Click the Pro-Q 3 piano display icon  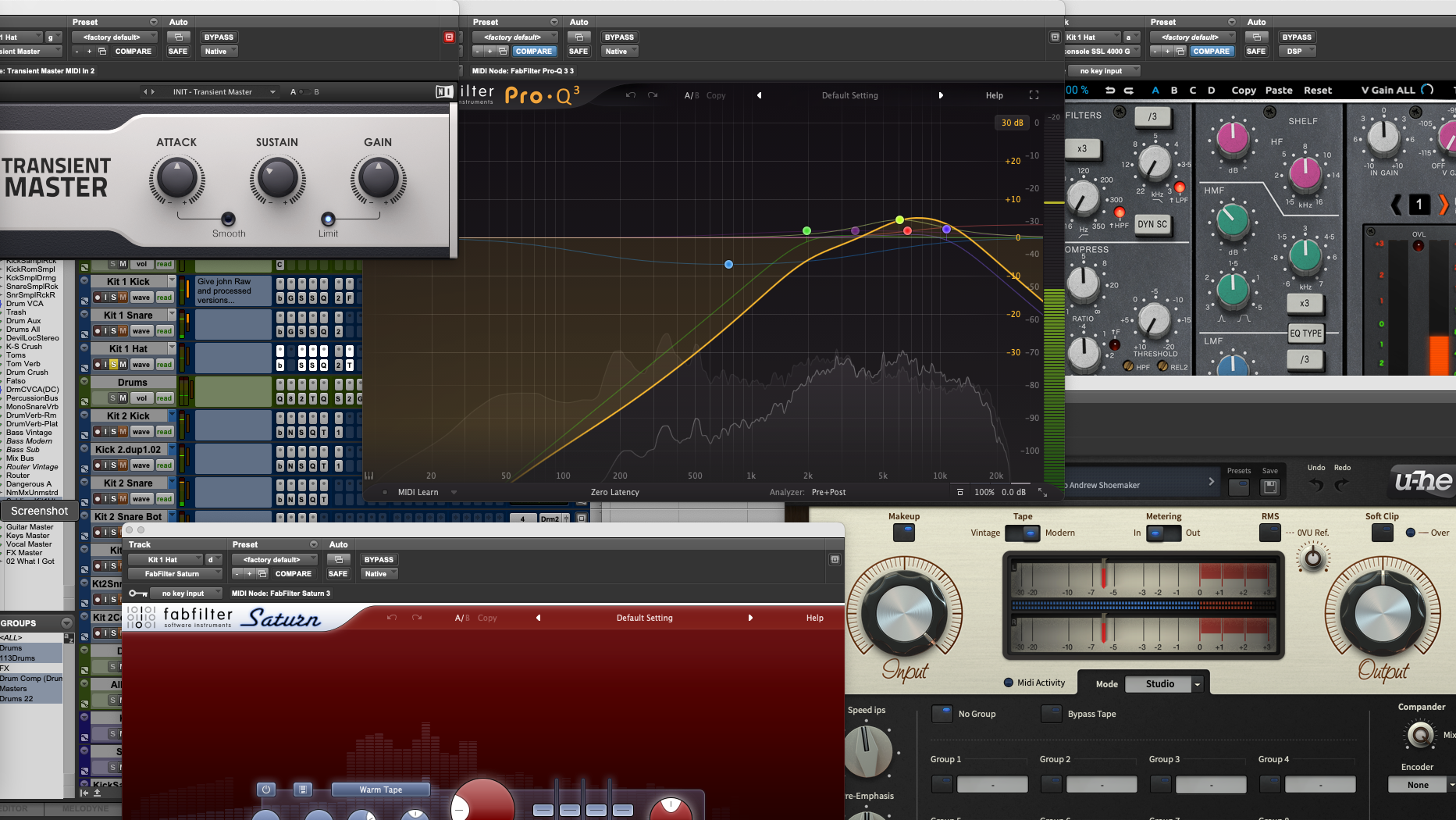tap(368, 475)
